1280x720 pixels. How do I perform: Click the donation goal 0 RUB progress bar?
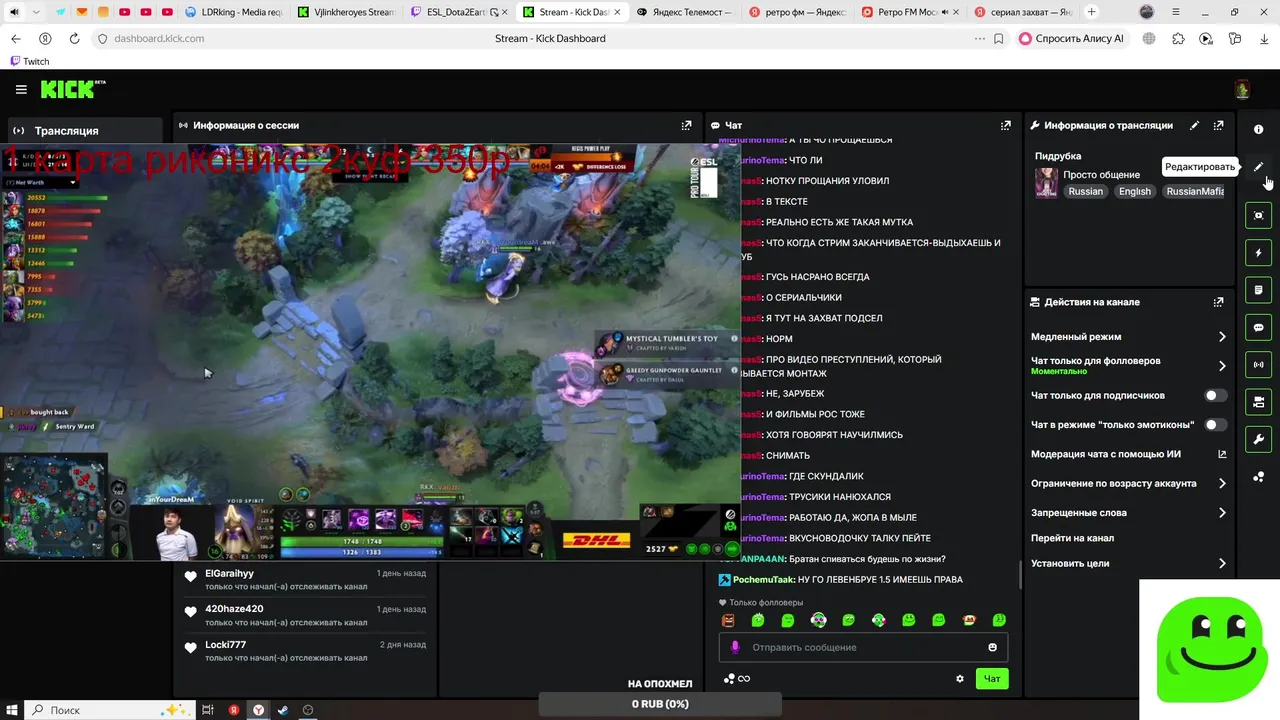[x=660, y=704]
